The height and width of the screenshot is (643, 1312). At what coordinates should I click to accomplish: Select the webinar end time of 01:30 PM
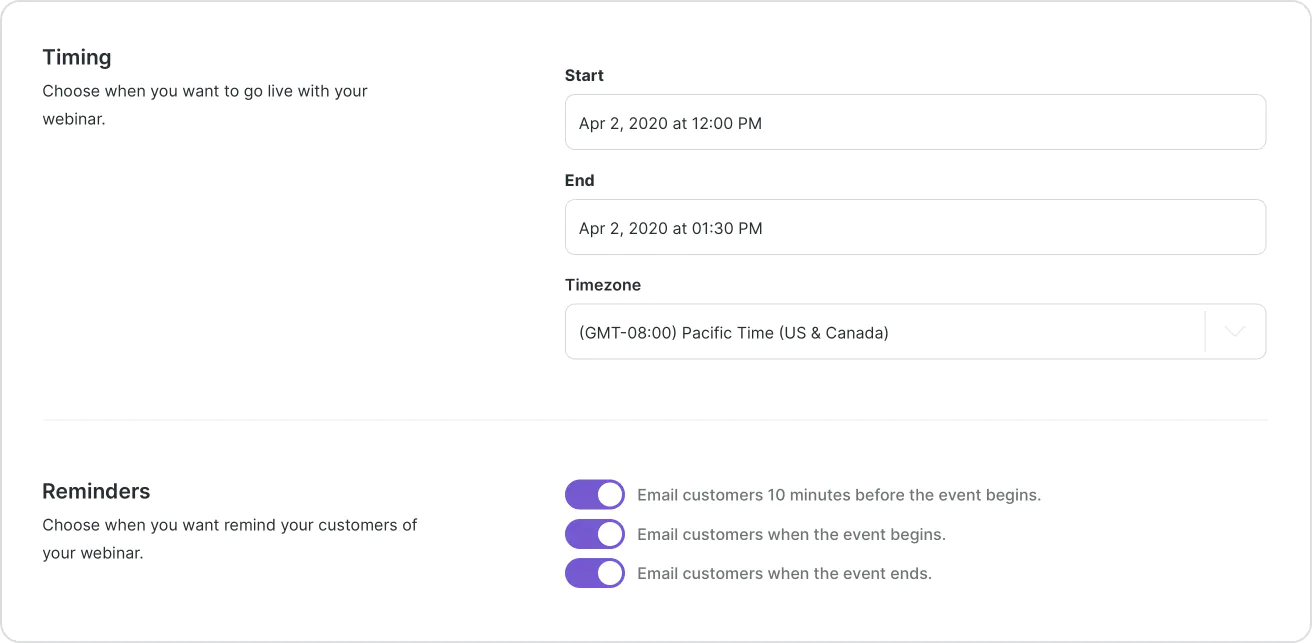pyautogui.click(x=669, y=228)
